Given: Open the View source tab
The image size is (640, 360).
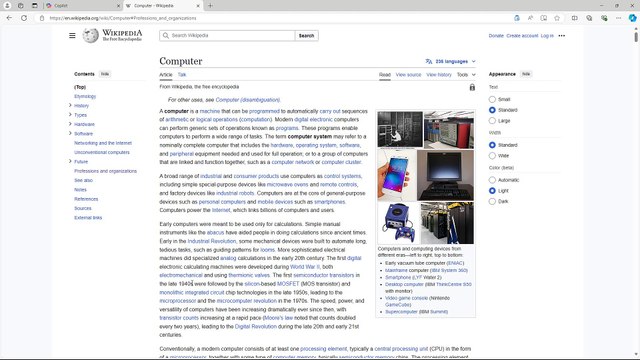Looking at the screenshot, I should click(408, 75).
